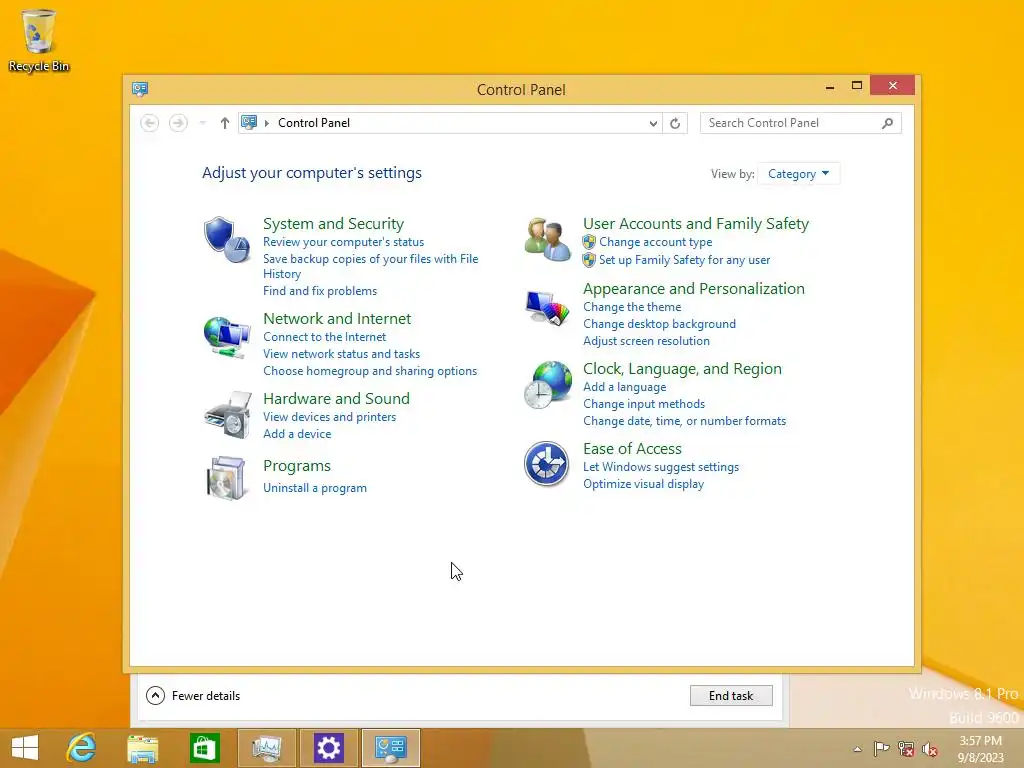This screenshot has height=768, width=1024.
Task: Open User Accounts people icon
Action: coord(547,240)
